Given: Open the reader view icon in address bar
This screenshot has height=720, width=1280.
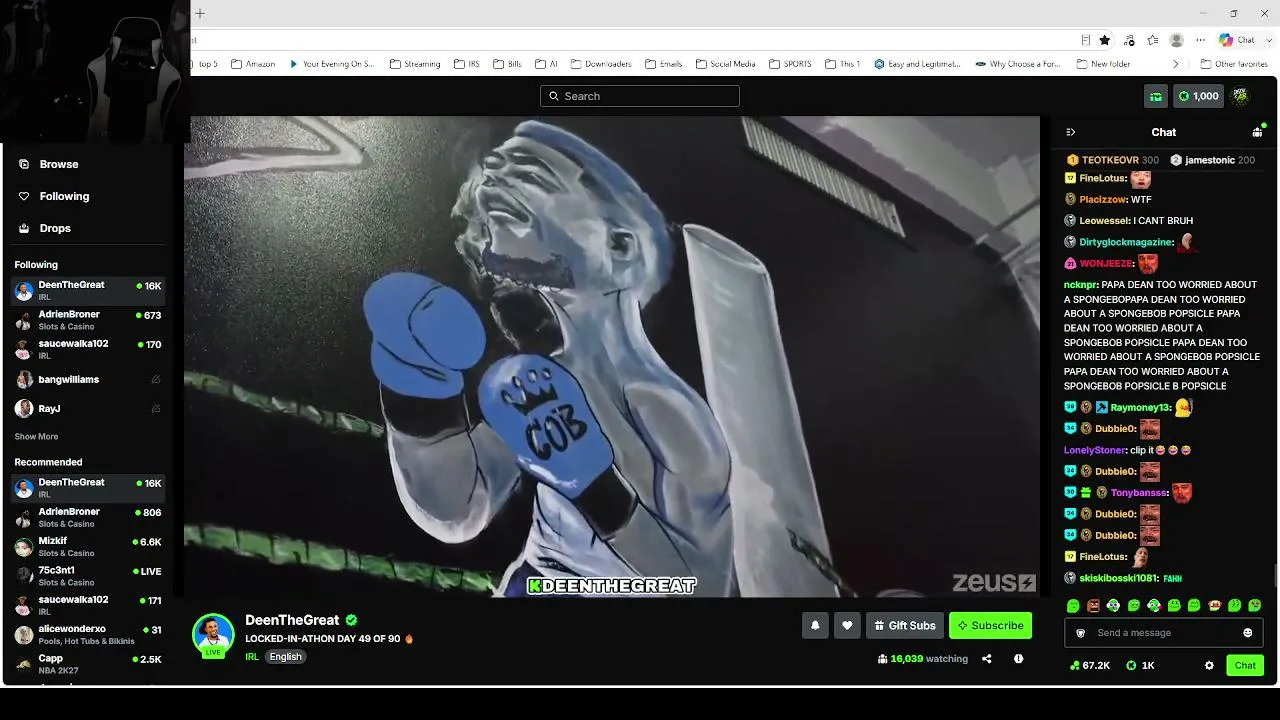Looking at the screenshot, I should [1086, 40].
